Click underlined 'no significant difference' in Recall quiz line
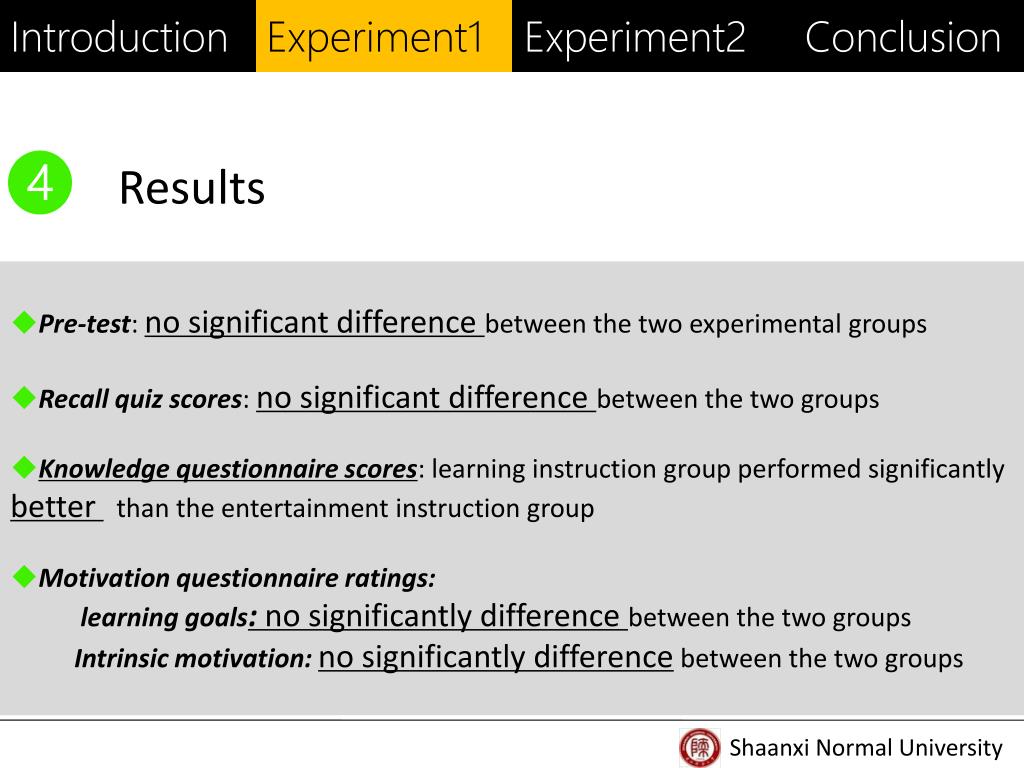 point(426,398)
